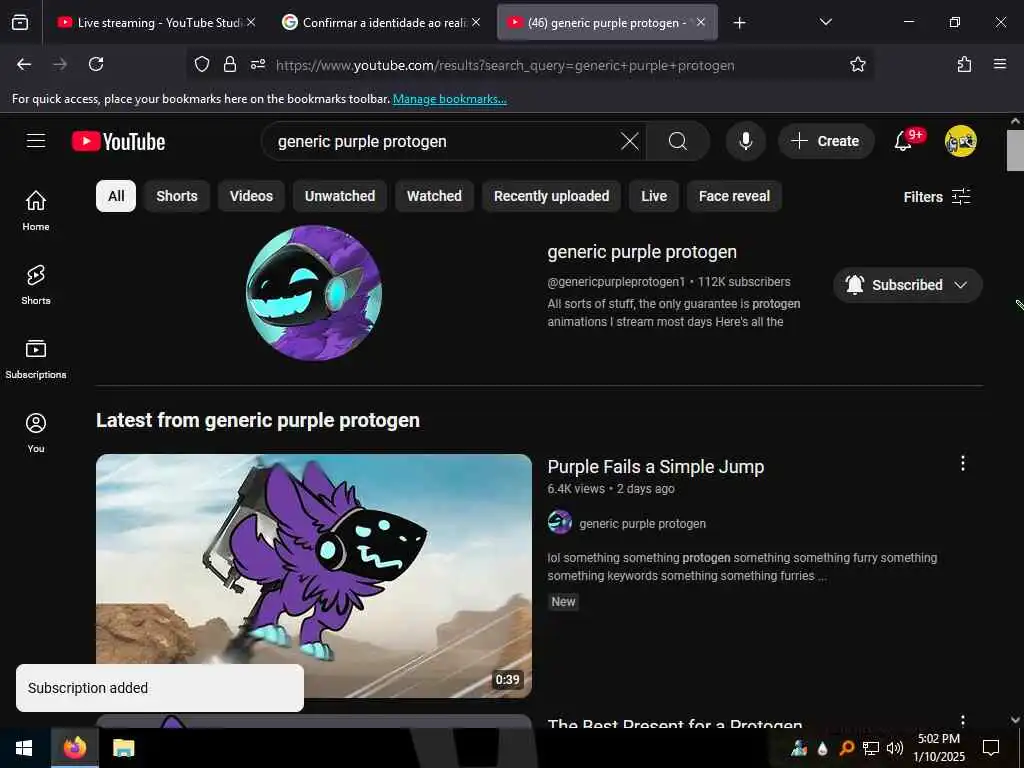The image size is (1024, 768).
Task: Click the Create button
Action: click(826, 141)
